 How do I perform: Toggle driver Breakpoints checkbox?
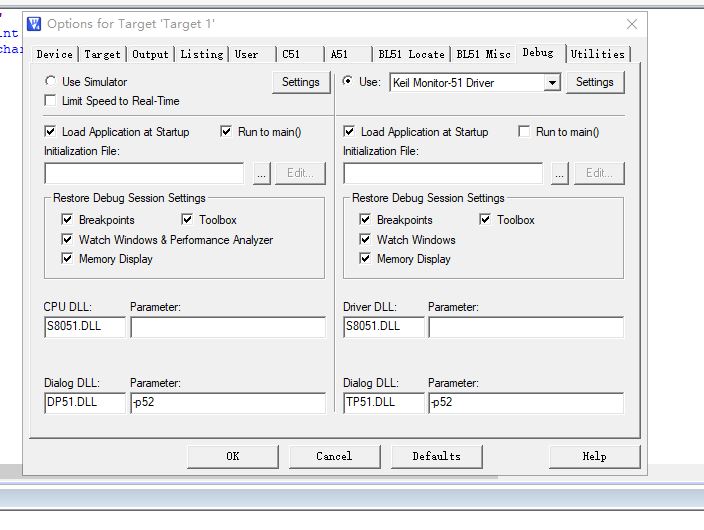365,220
